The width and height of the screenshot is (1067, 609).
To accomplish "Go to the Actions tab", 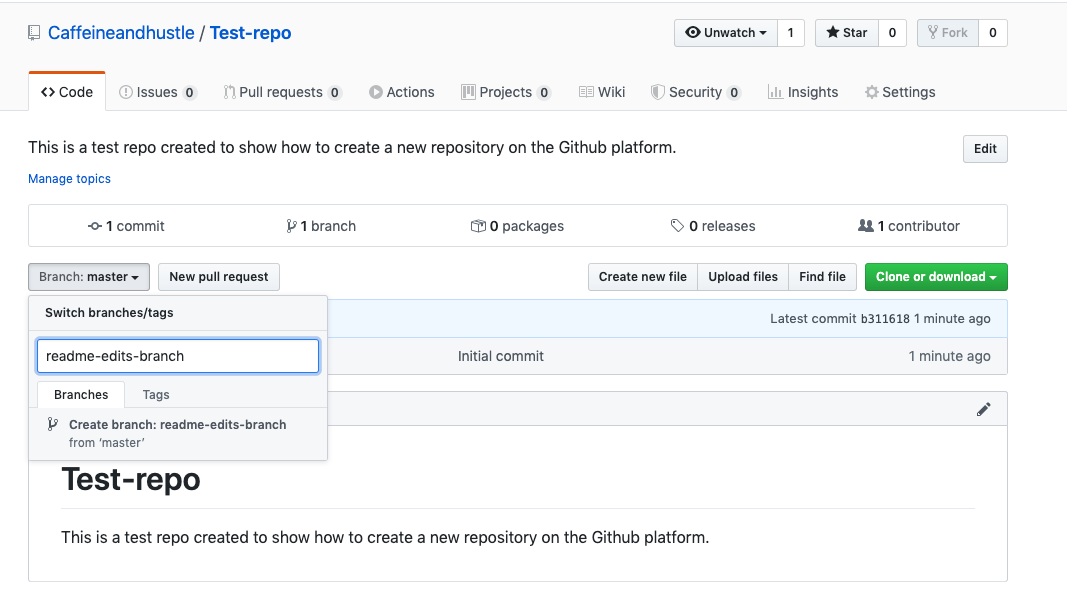I will click(x=401, y=92).
